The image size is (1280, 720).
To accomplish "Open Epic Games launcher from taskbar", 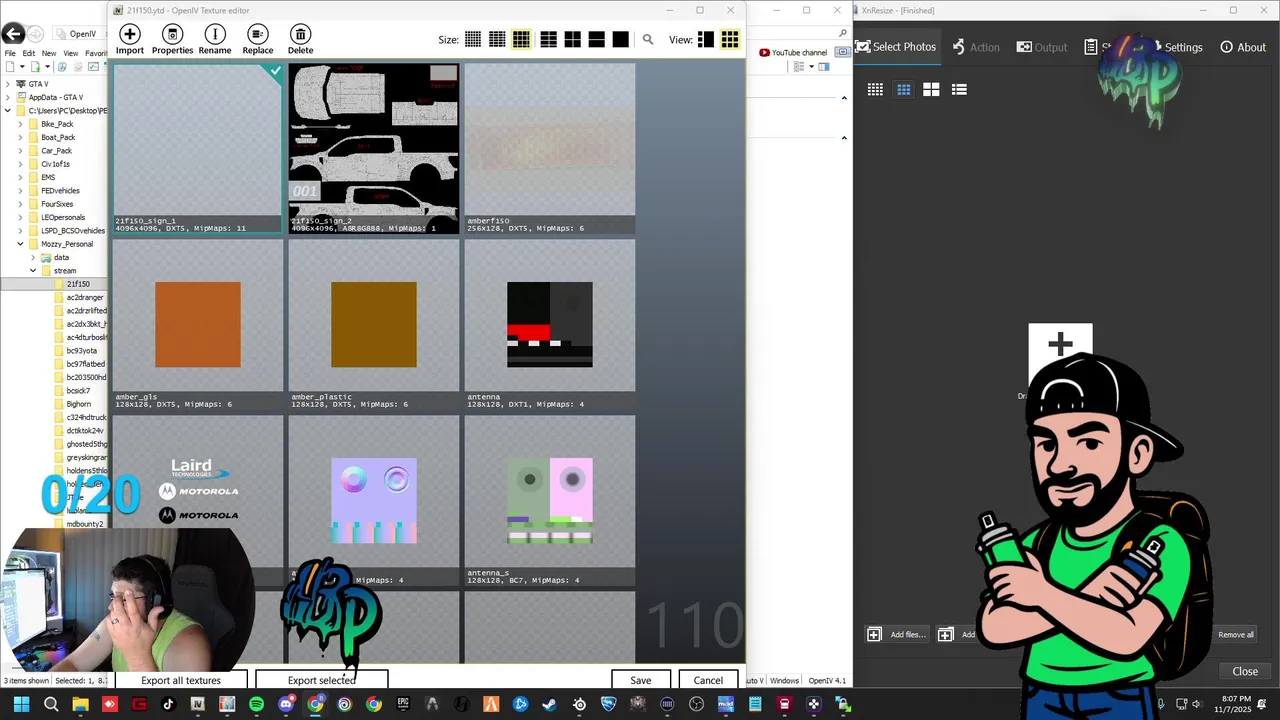I will pyautogui.click(x=403, y=705).
